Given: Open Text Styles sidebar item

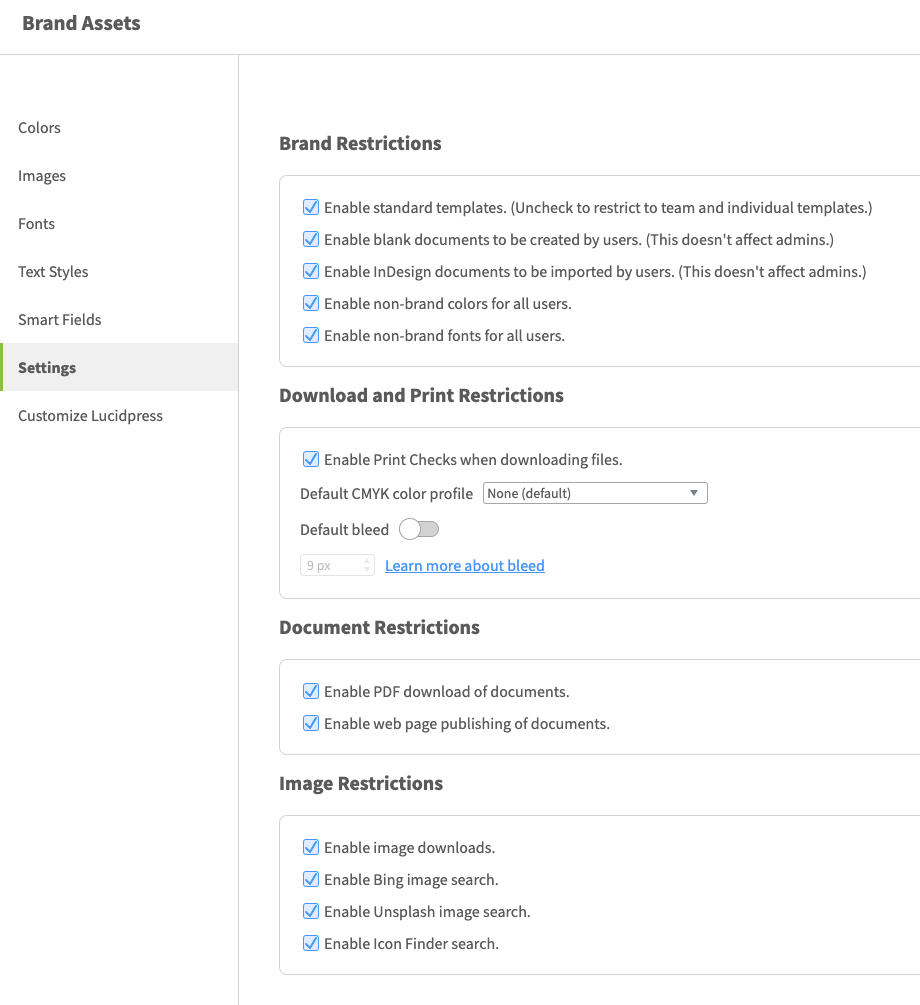Looking at the screenshot, I should point(119,272).
